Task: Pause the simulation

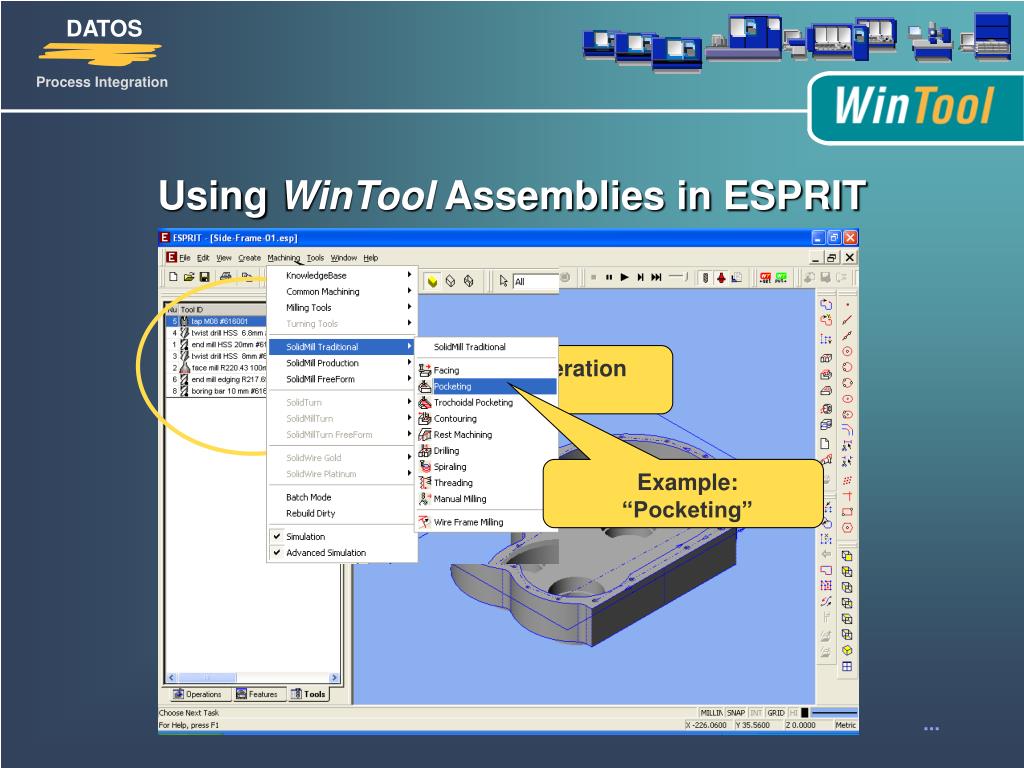Action: tap(609, 278)
